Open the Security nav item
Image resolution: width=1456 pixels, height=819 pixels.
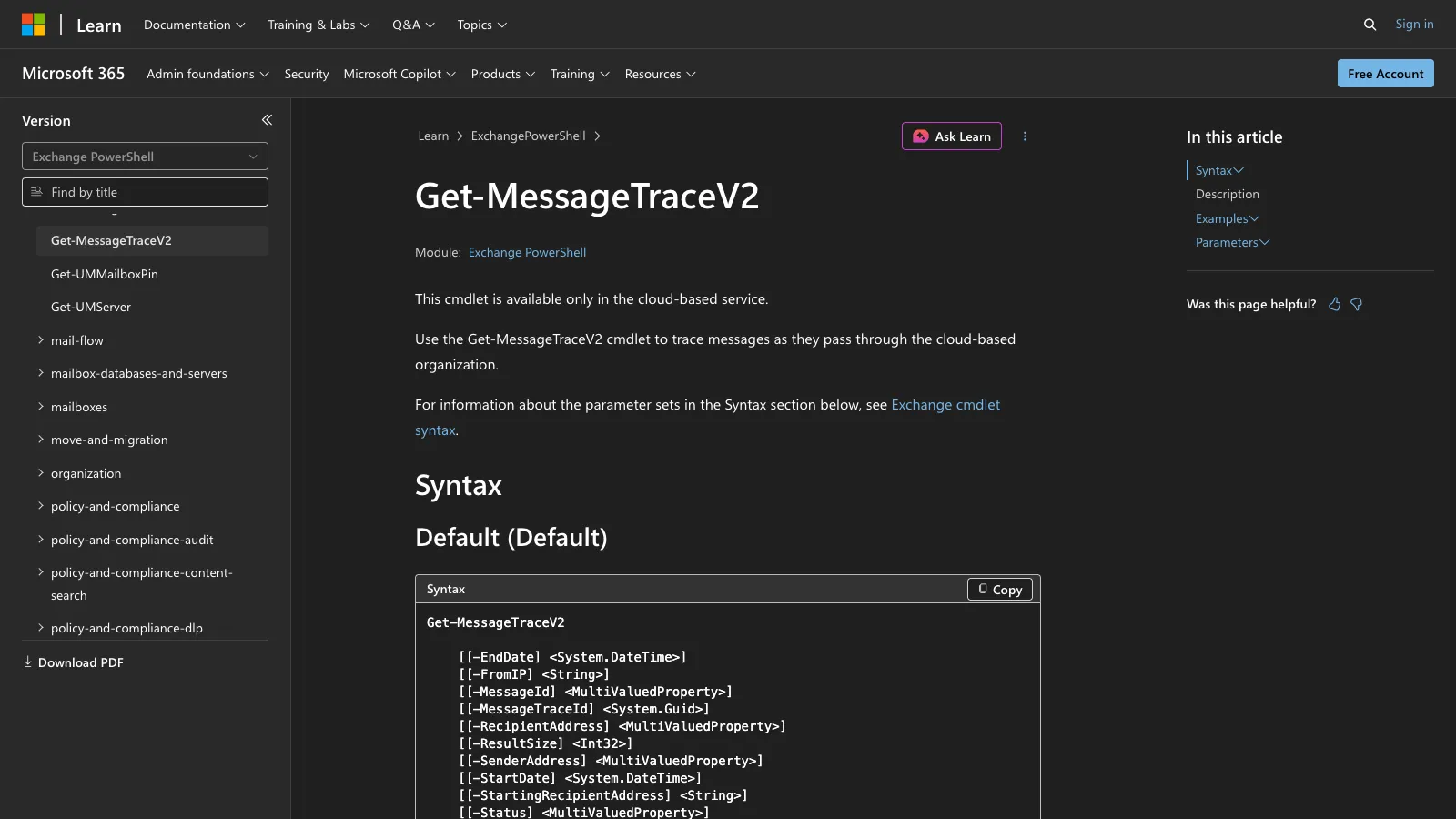[307, 74]
